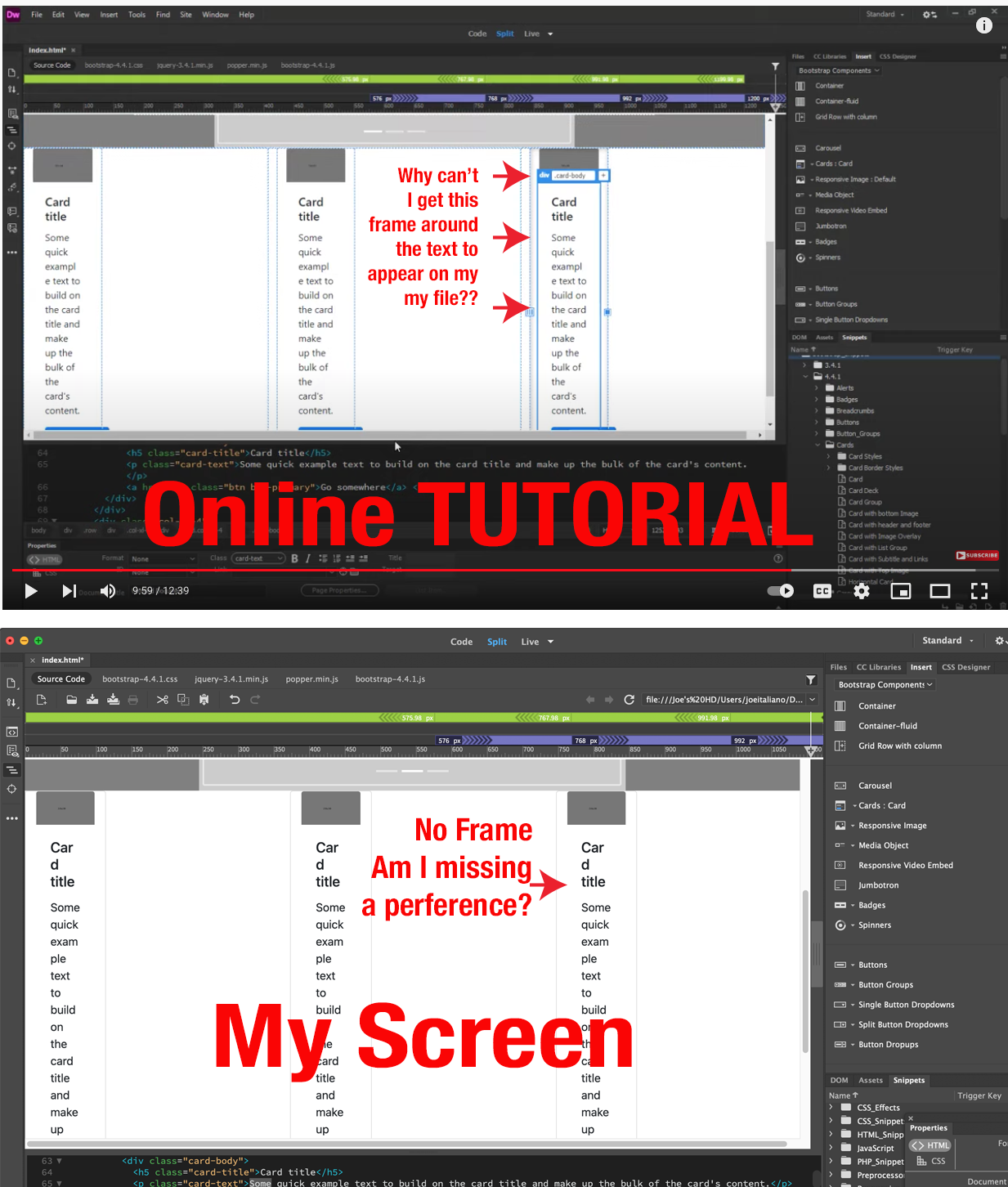Click the Subscribe button on the video
The image size is (1008, 1187).
(x=977, y=555)
